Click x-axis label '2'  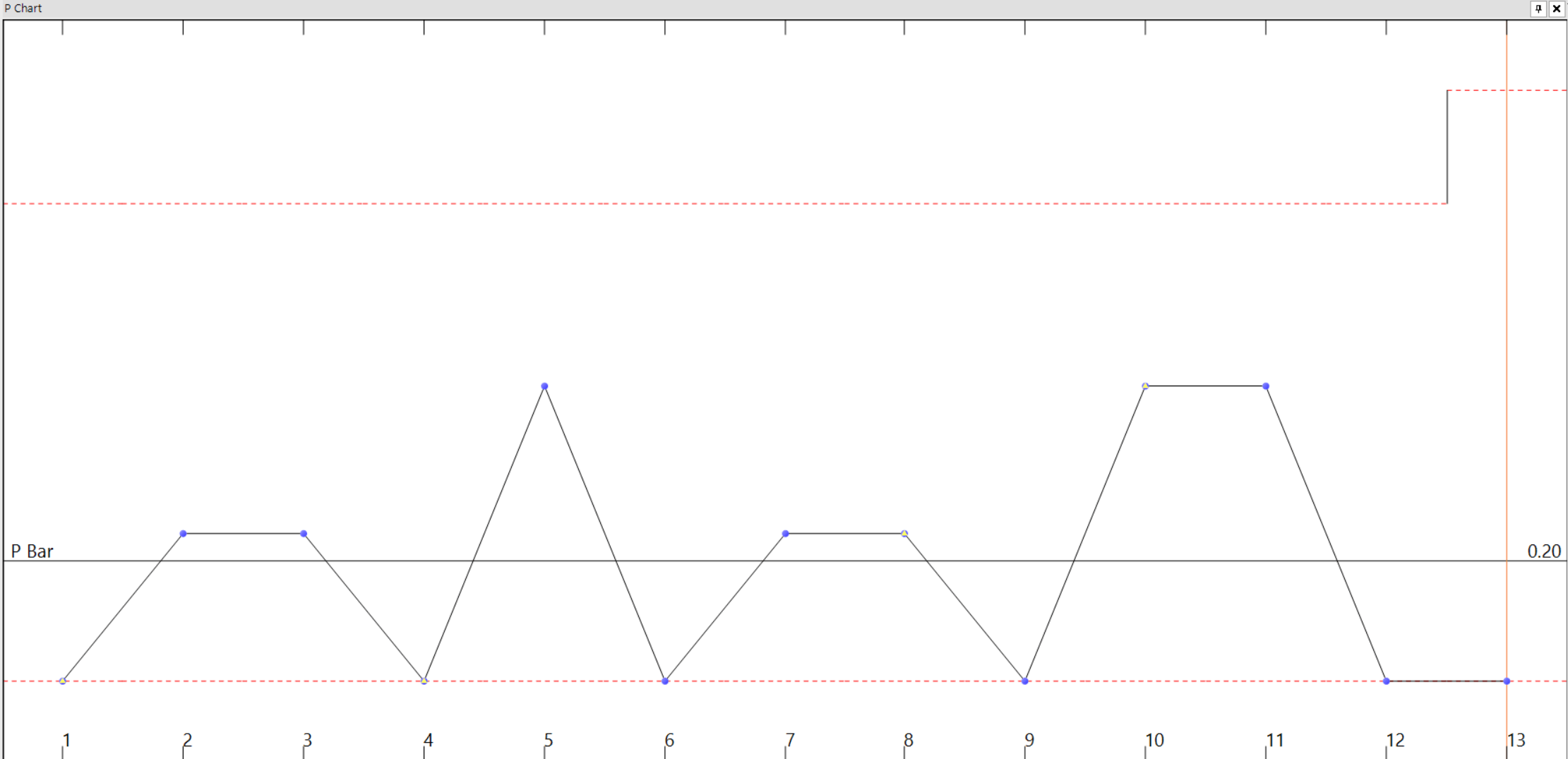[x=187, y=740]
